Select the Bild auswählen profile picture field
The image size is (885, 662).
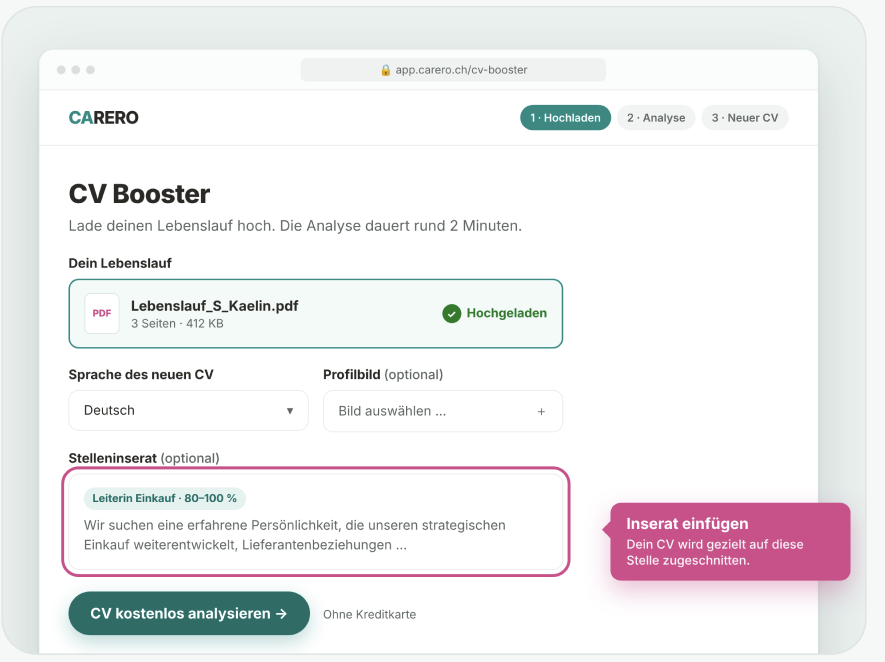(x=443, y=411)
